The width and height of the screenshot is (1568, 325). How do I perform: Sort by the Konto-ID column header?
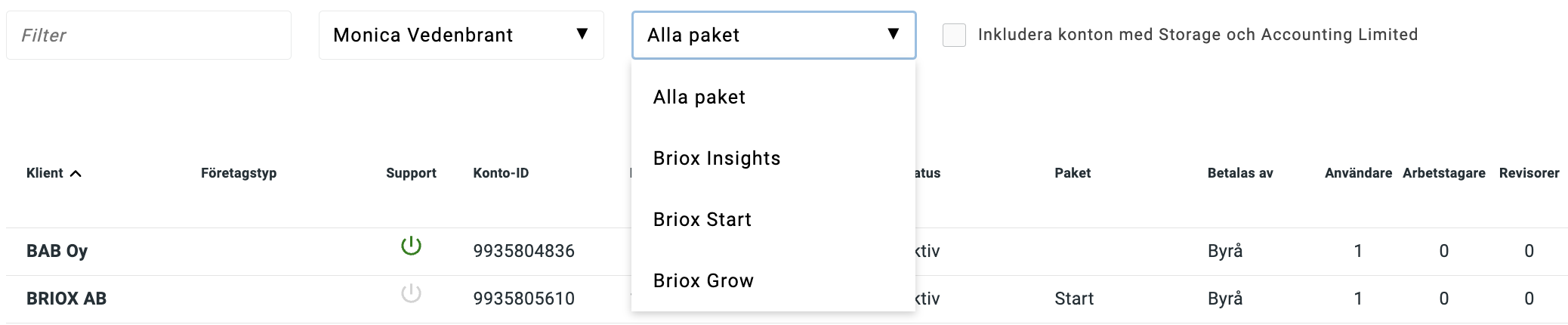(x=501, y=173)
